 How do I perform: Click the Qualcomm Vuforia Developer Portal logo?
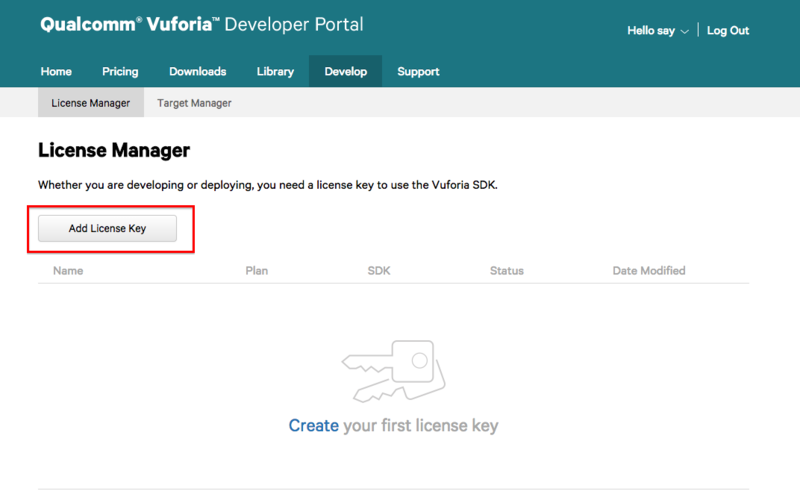pyautogui.click(x=202, y=24)
